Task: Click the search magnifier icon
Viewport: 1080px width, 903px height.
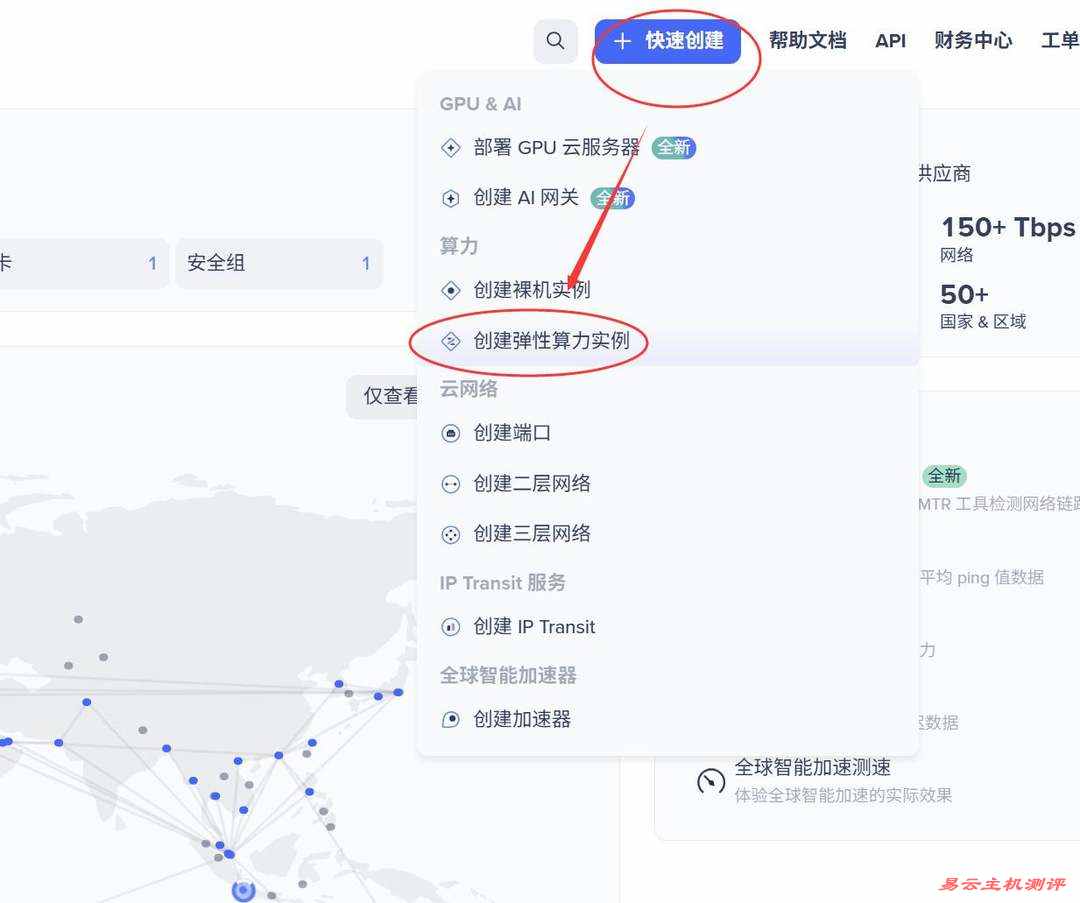Action: pyautogui.click(x=555, y=41)
